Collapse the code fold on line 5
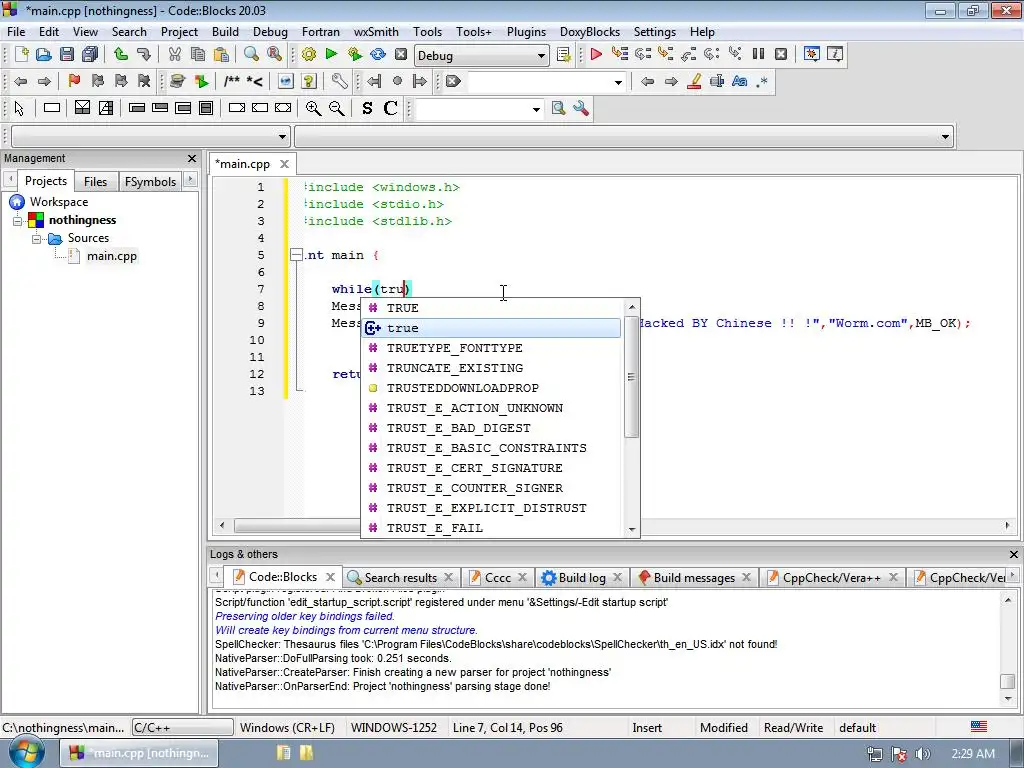This screenshot has width=1024, height=768. [296, 255]
